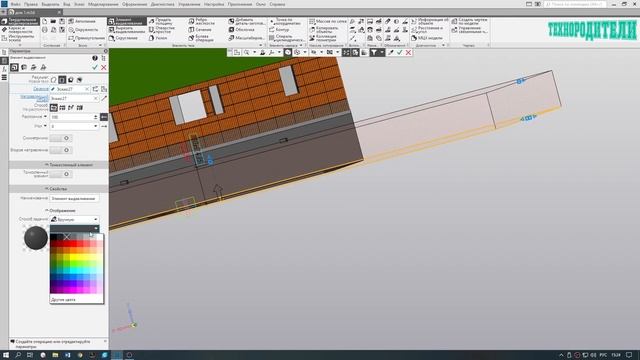This screenshot has width=640, height=360.
Task: Select the Сечение tool
Action: pos(200,29)
